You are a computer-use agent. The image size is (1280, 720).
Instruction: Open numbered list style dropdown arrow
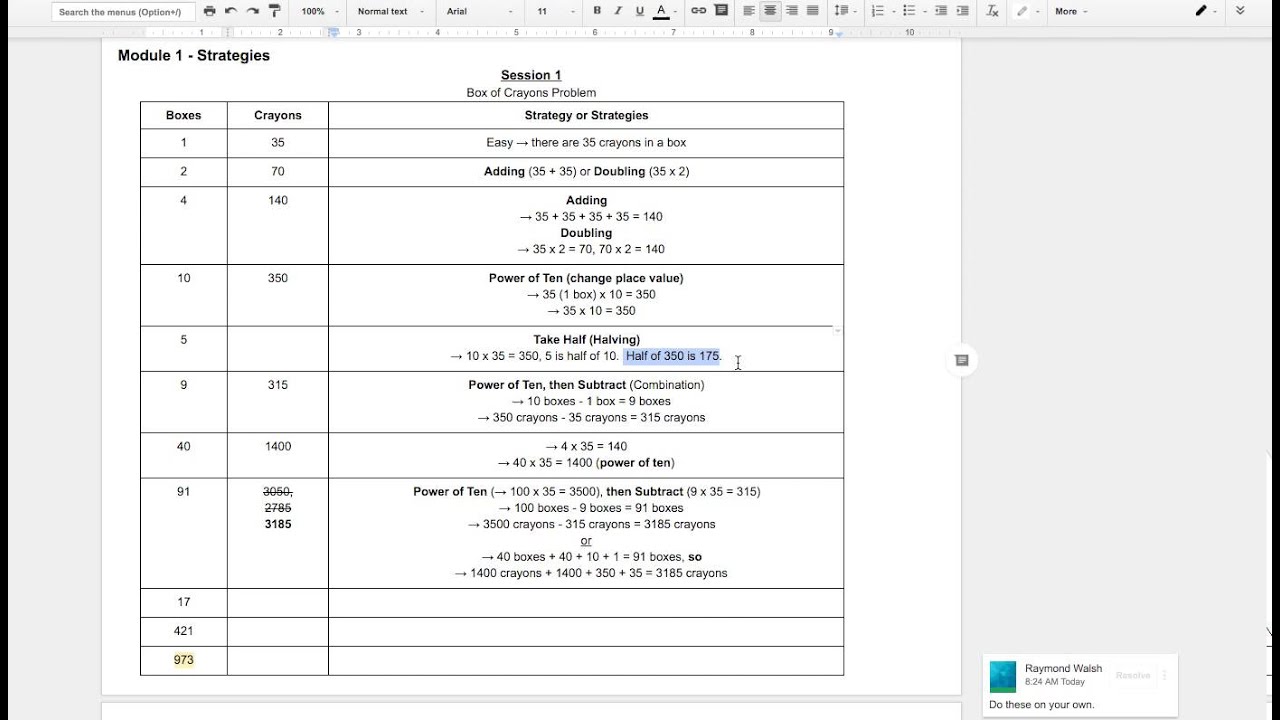[893, 11]
